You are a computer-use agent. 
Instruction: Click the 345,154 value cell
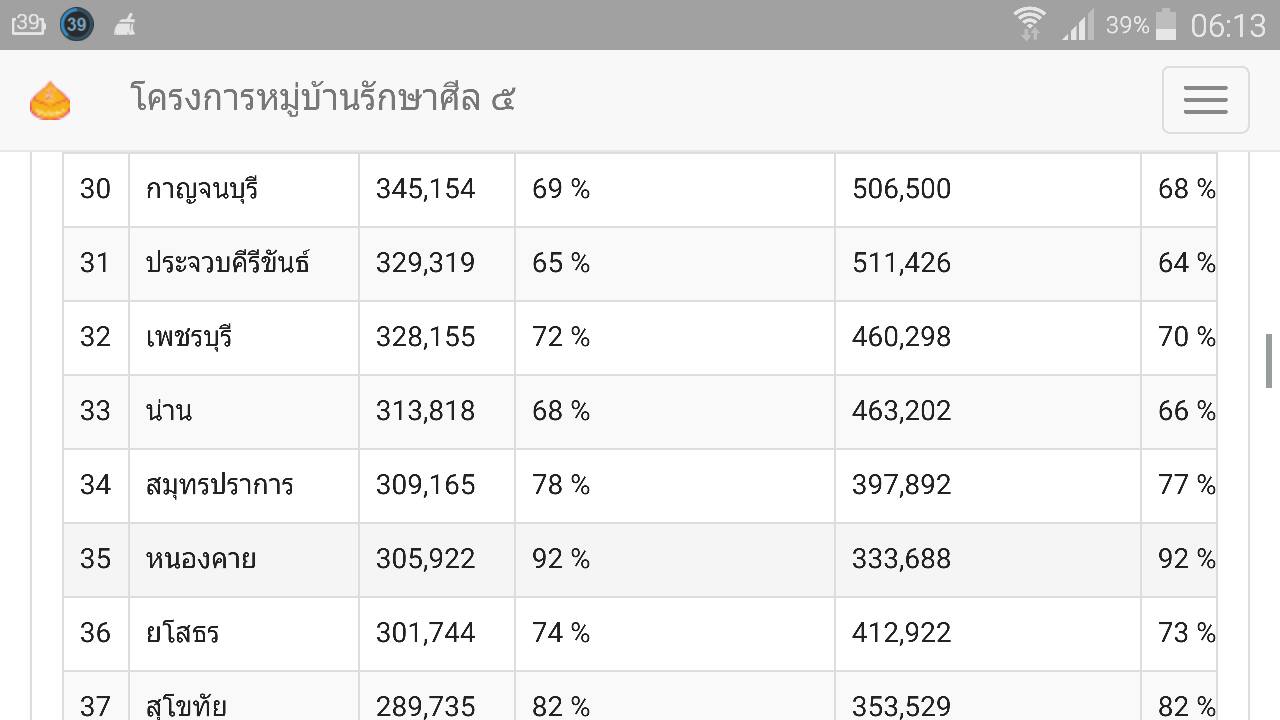pyautogui.click(x=437, y=189)
